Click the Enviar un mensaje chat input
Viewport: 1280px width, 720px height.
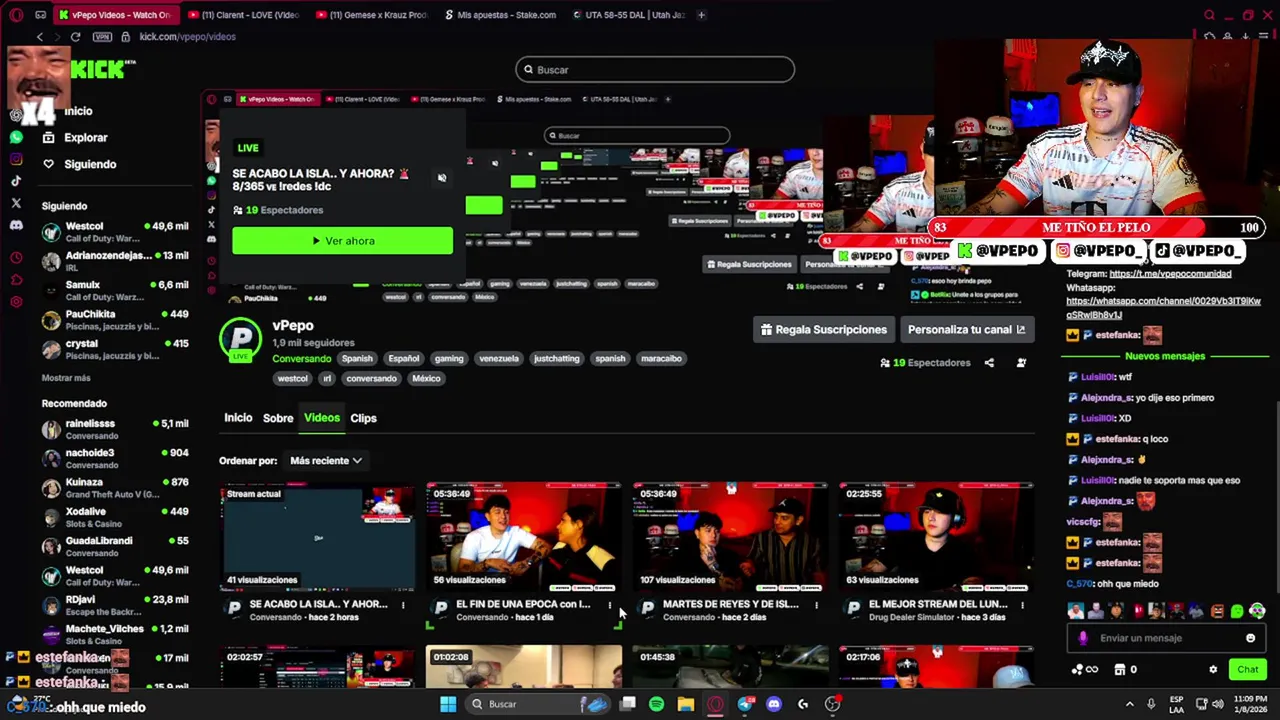pos(1165,638)
